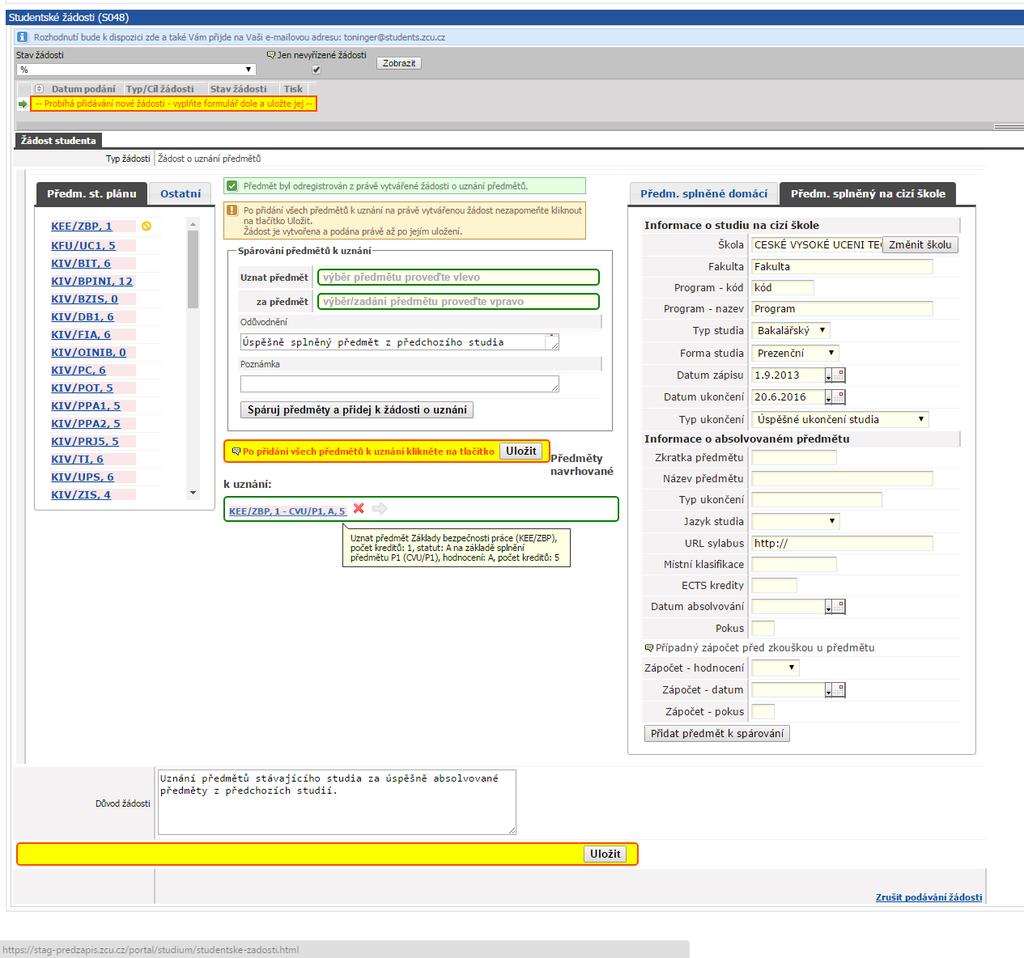
Task: Click scroll-up arrow of subject list
Action: point(193,224)
